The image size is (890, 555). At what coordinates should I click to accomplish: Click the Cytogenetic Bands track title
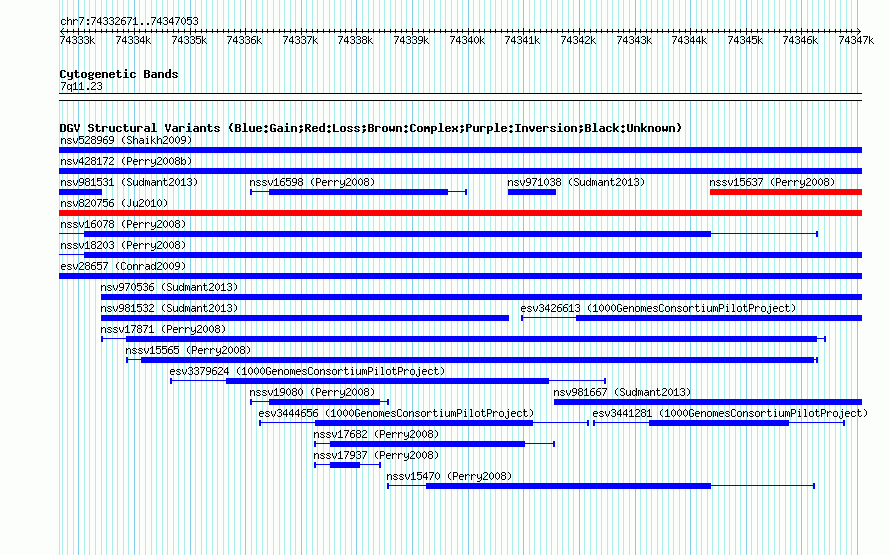tap(119, 74)
